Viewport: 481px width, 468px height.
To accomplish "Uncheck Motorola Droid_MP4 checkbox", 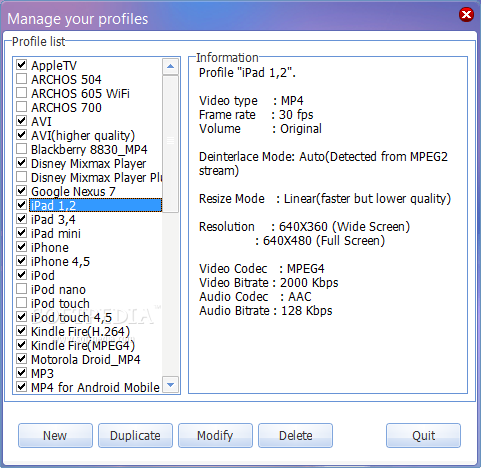I will pyautogui.click(x=22, y=358).
